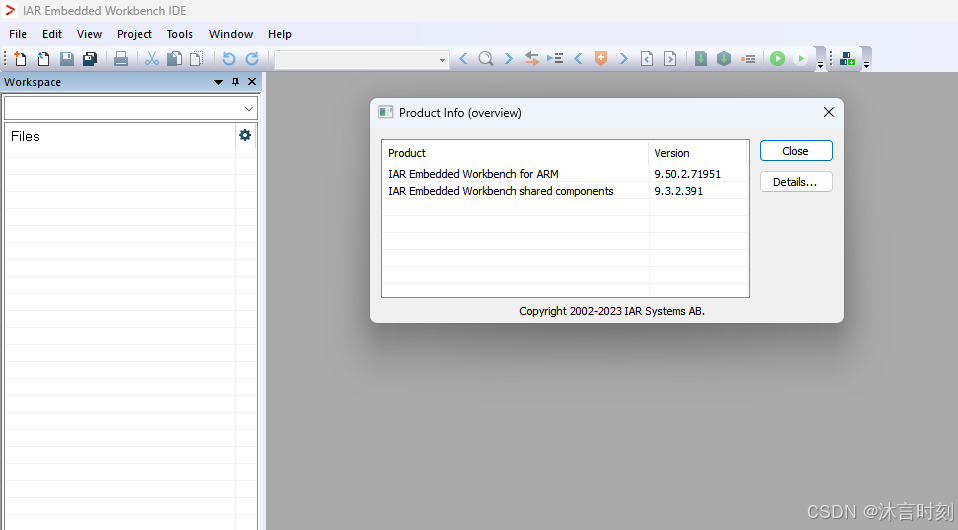Toggle bookmark with orange shield icon

click(x=601, y=59)
